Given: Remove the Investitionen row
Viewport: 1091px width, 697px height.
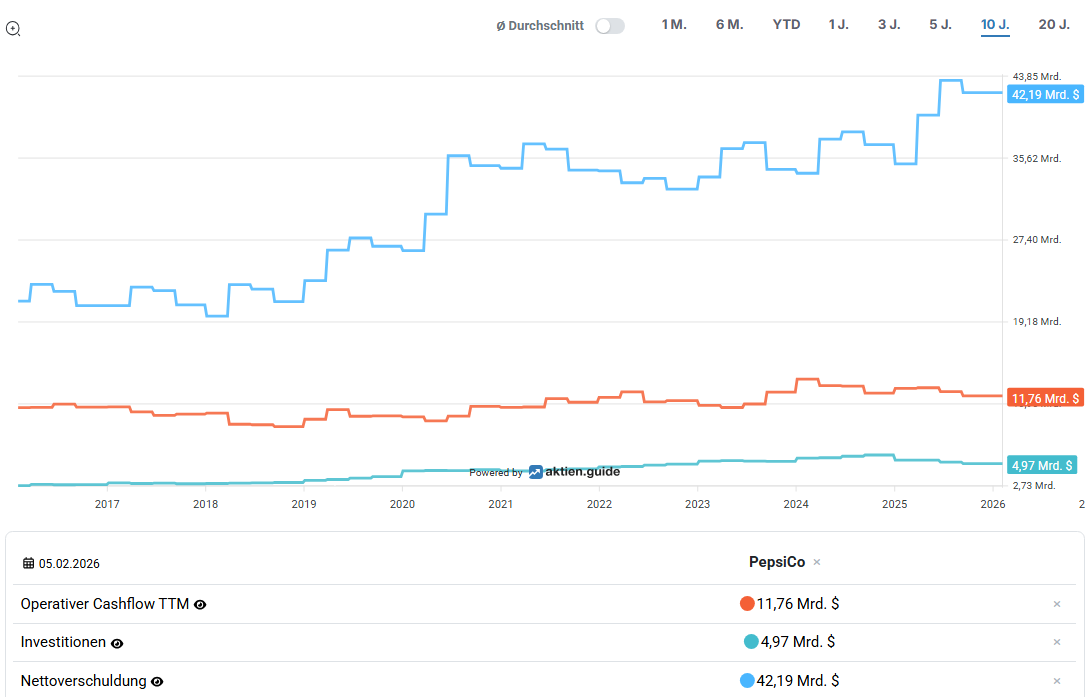Looking at the screenshot, I should 1057,642.
